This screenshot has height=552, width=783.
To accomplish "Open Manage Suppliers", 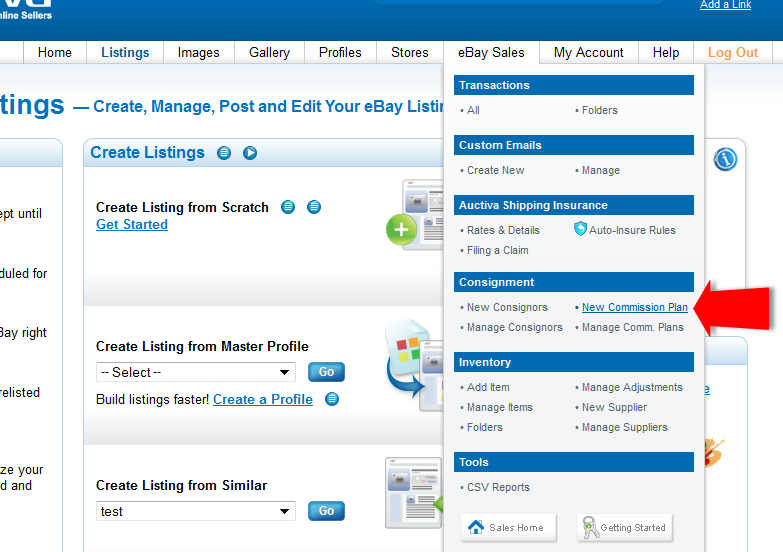I will pos(624,427).
